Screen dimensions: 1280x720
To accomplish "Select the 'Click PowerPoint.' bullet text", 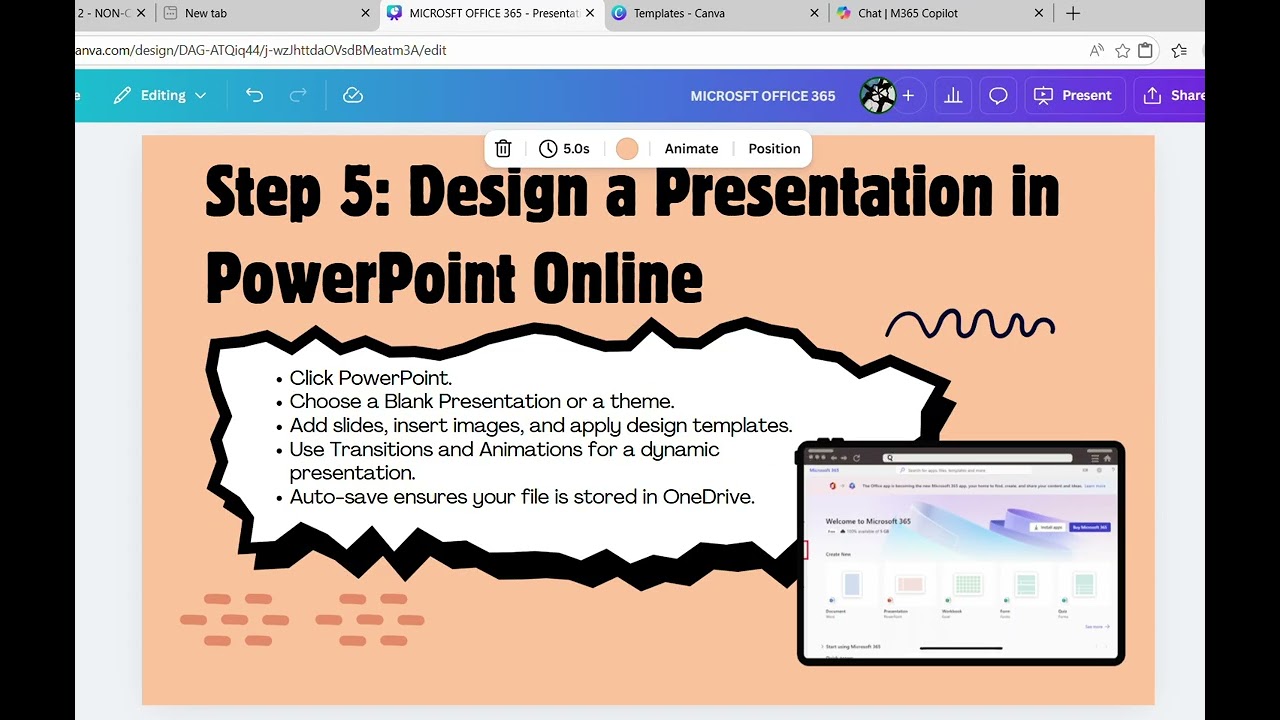I will click(371, 378).
